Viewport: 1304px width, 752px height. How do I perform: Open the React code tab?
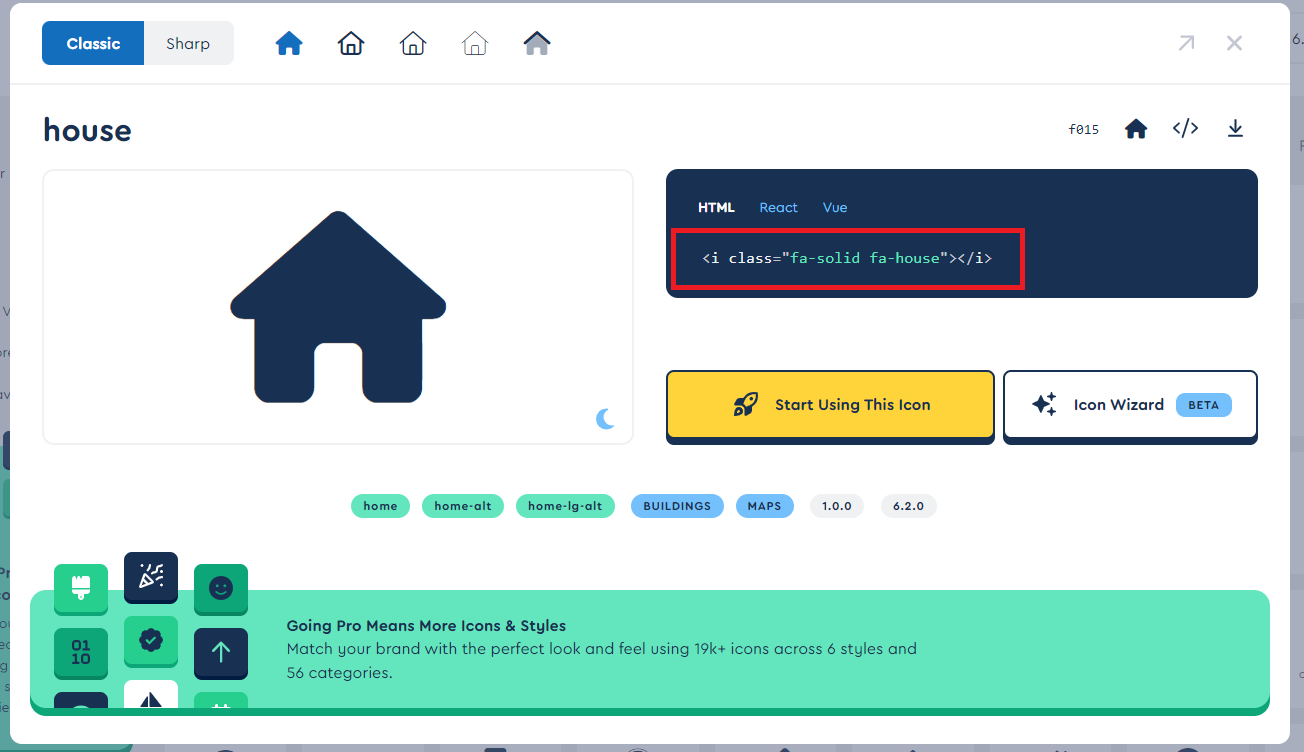tap(778, 208)
